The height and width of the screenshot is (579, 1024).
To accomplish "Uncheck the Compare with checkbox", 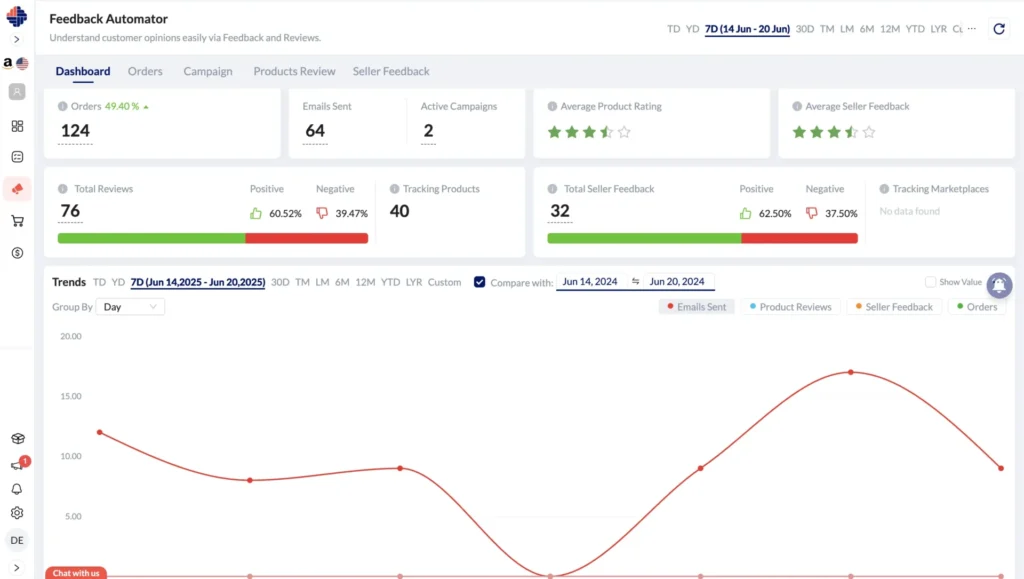I will pyautogui.click(x=479, y=282).
